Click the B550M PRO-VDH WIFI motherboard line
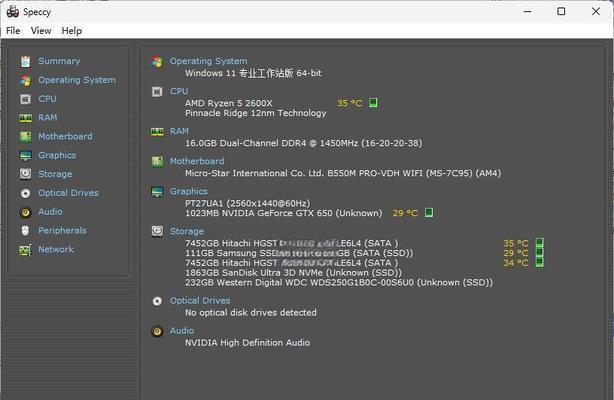The height and width of the screenshot is (400, 614). pyautogui.click(x=343, y=173)
